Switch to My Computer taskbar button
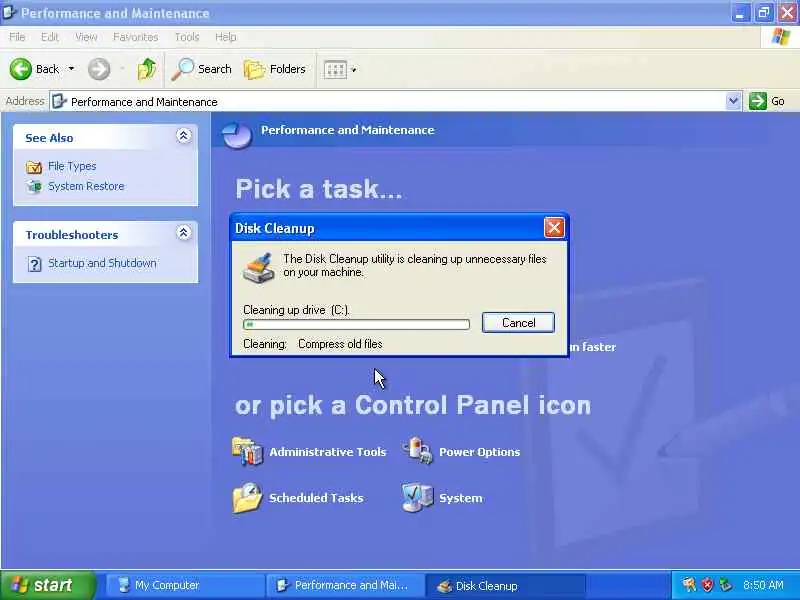The image size is (800, 600). (185, 585)
